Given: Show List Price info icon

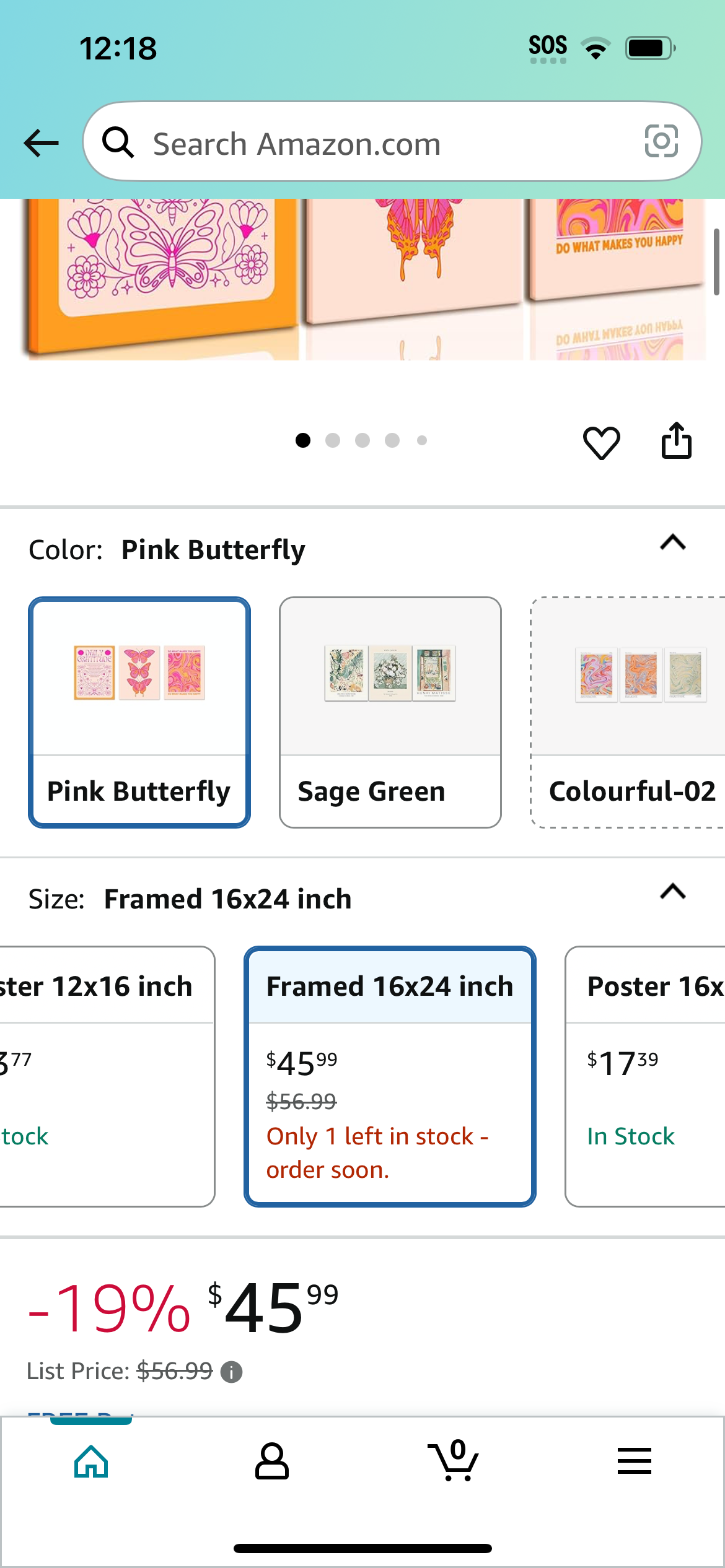Looking at the screenshot, I should click(x=232, y=1372).
